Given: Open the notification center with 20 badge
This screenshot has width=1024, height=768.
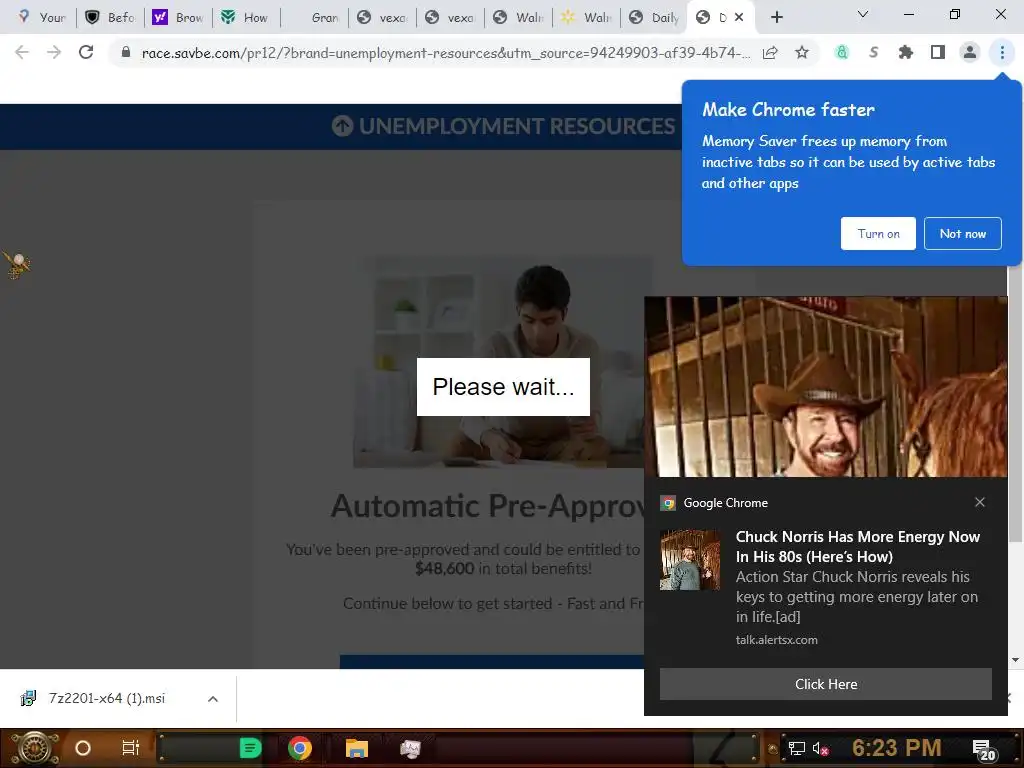Looking at the screenshot, I should pyautogui.click(x=984, y=750).
